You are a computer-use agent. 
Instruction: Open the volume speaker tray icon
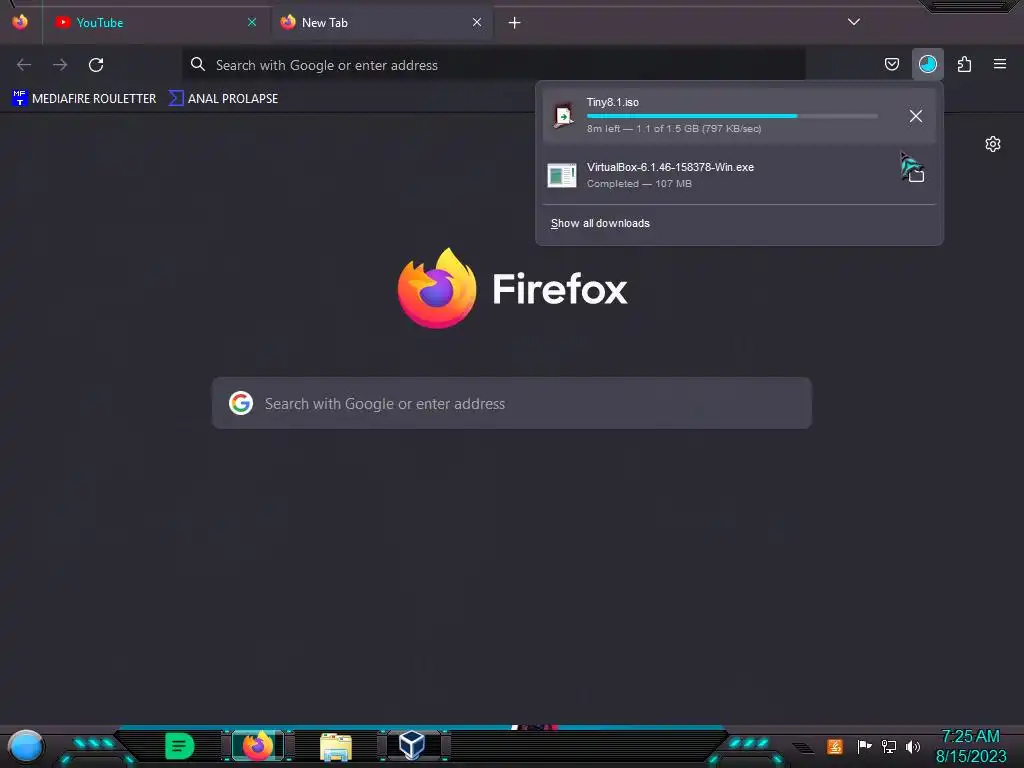pyautogui.click(x=913, y=746)
